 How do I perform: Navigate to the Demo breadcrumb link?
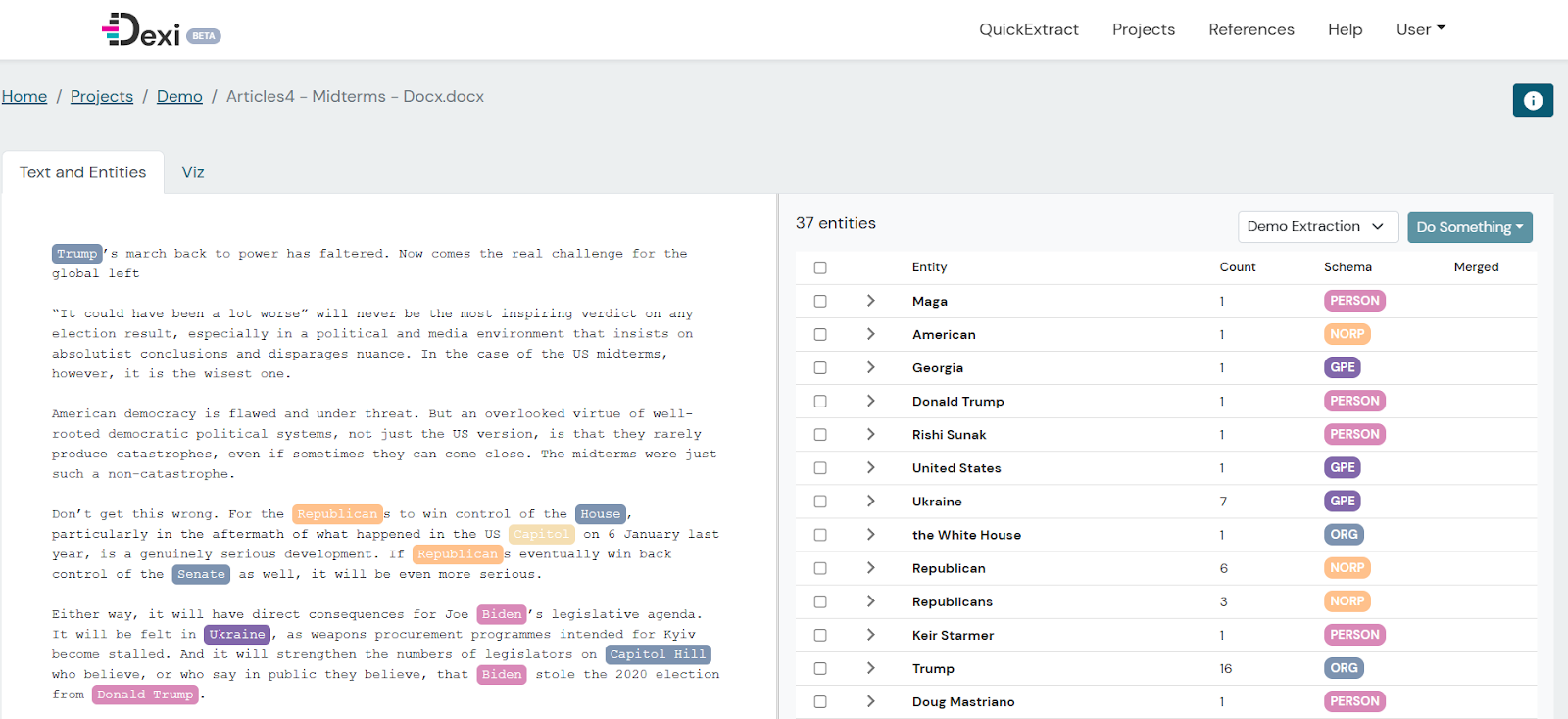[x=179, y=96]
